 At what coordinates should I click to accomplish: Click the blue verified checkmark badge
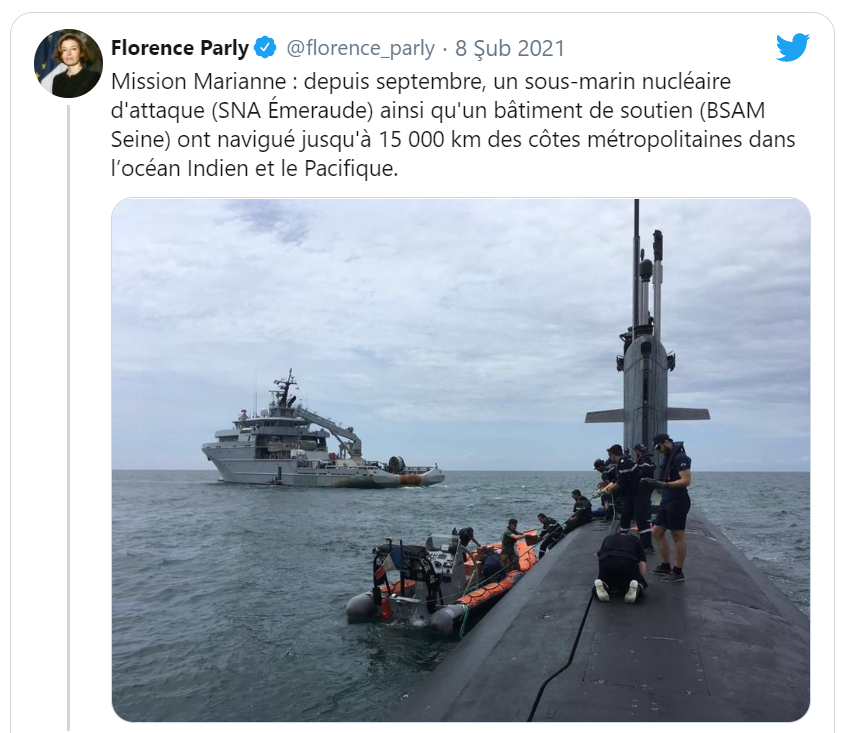(266, 48)
